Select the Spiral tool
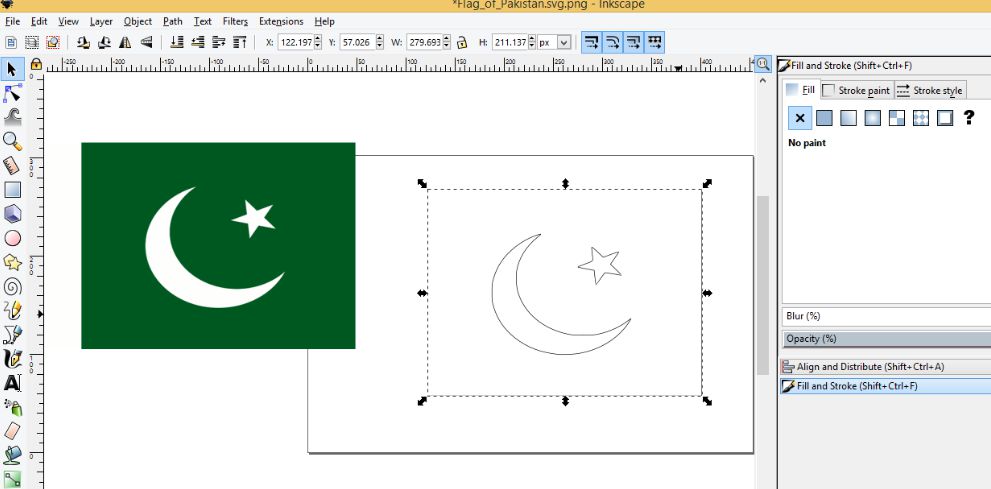This screenshot has height=489, width=991. pos(12,286)
